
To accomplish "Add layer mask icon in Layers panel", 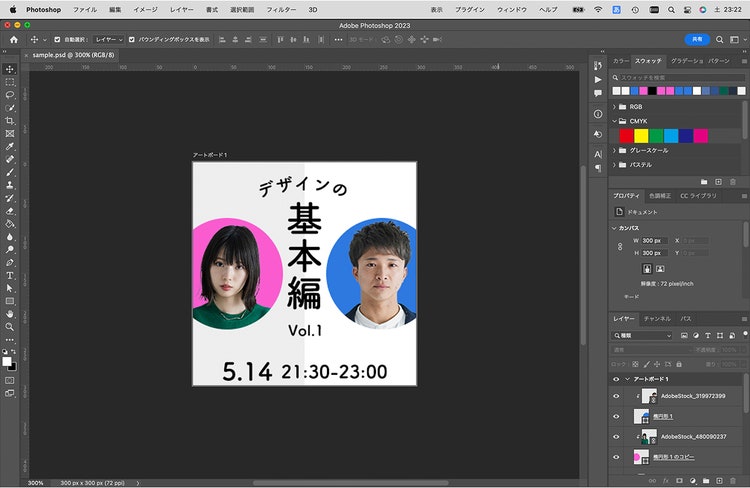I will [679, 480].
